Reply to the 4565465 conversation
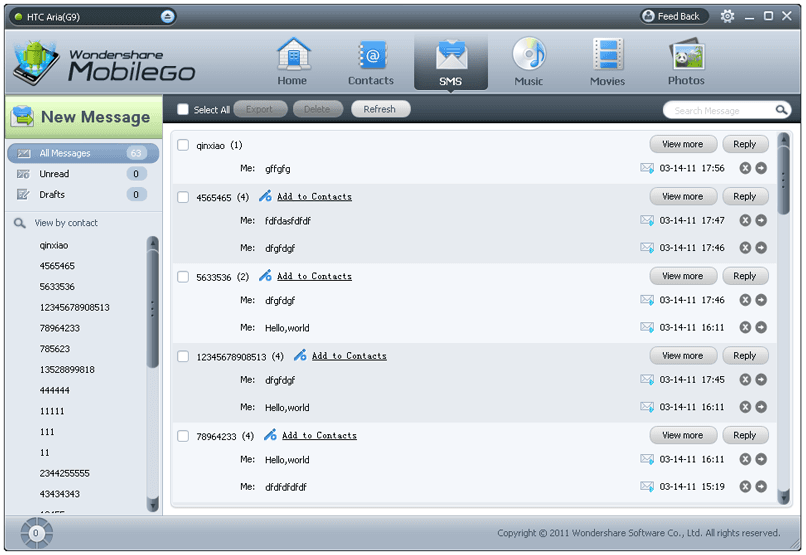The image size is (806, 555). (745, 196)
